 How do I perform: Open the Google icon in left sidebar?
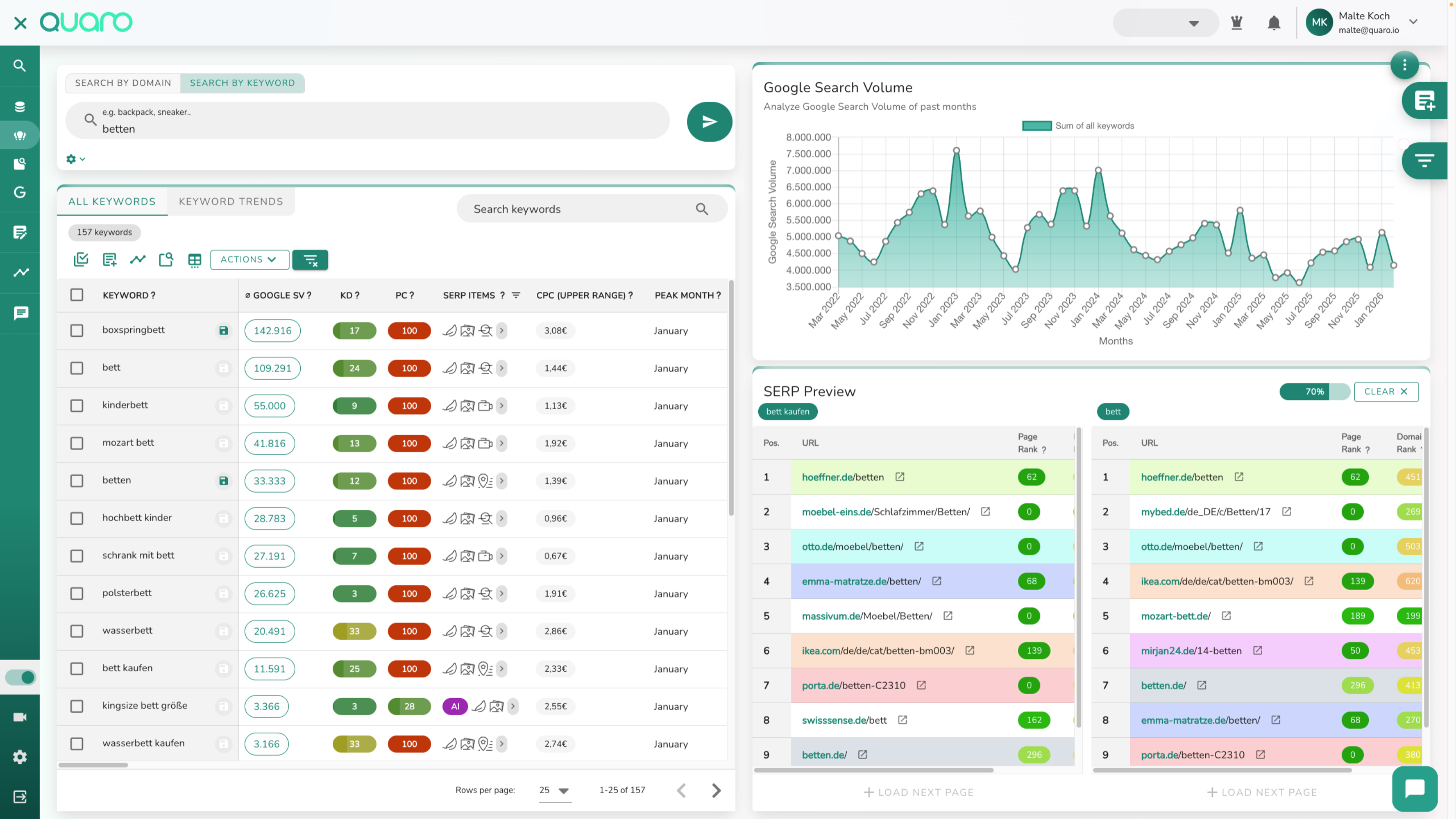(x=20, y=192)
